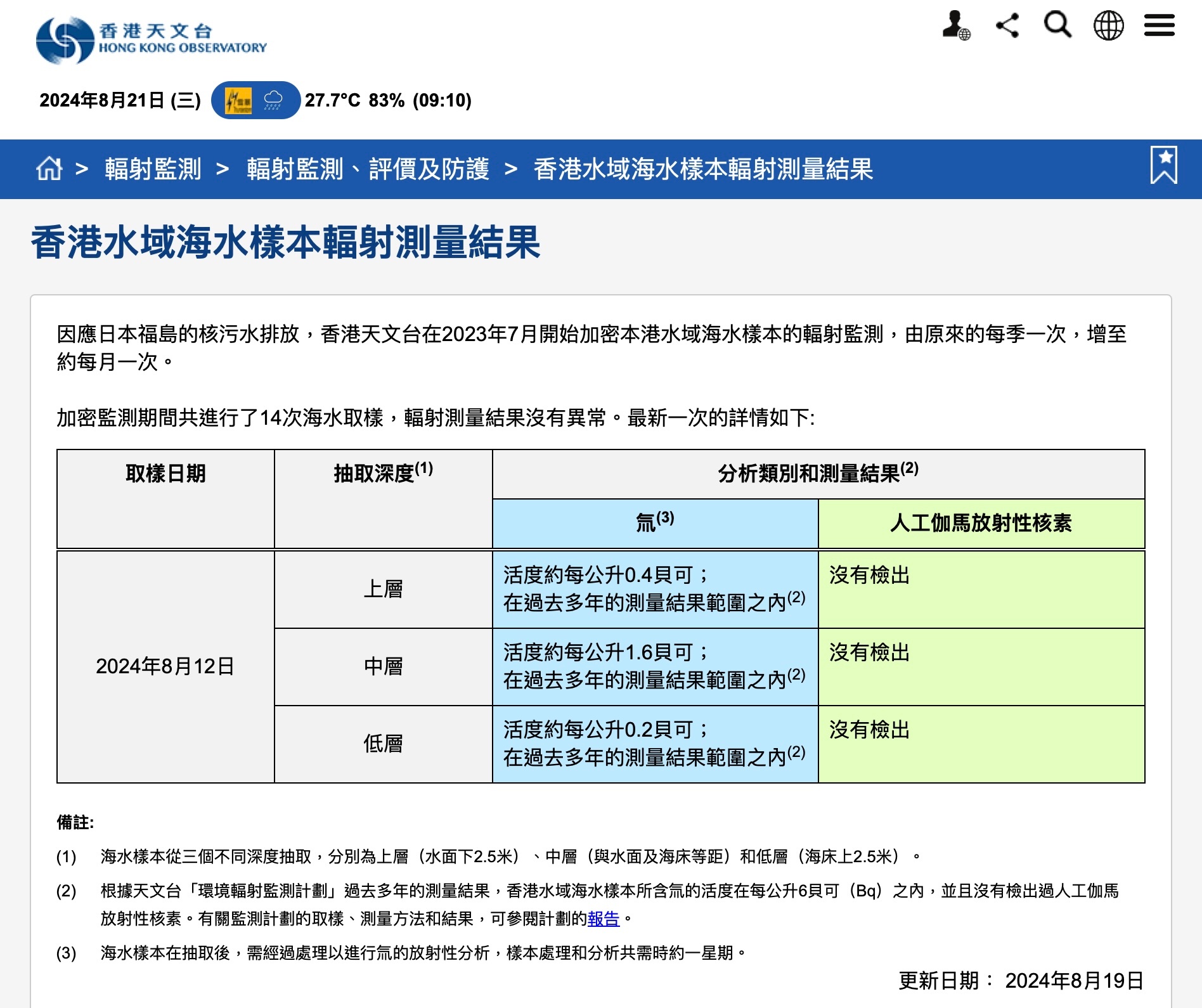1202x1008 pixels.
Task: Click the 備註: heading
Action: pos(75,822)
